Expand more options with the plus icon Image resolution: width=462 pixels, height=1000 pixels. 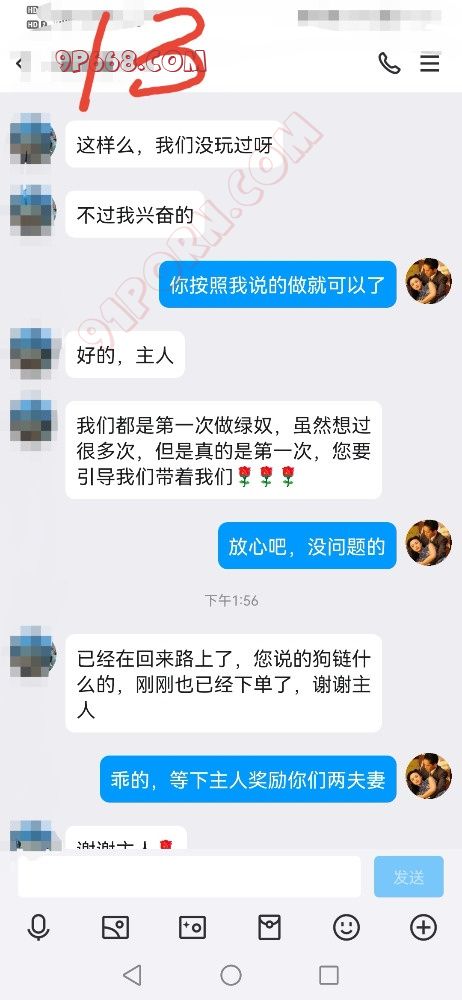pos(423,927)
